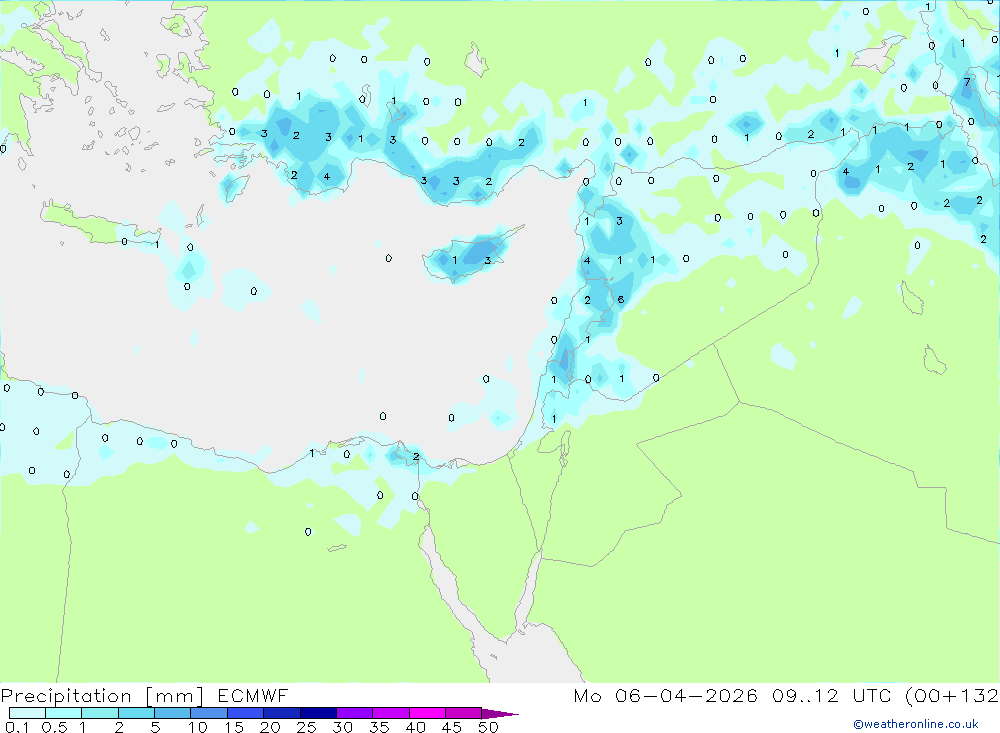Pick the 45–50 mm legend color swatch

[464, 713]
